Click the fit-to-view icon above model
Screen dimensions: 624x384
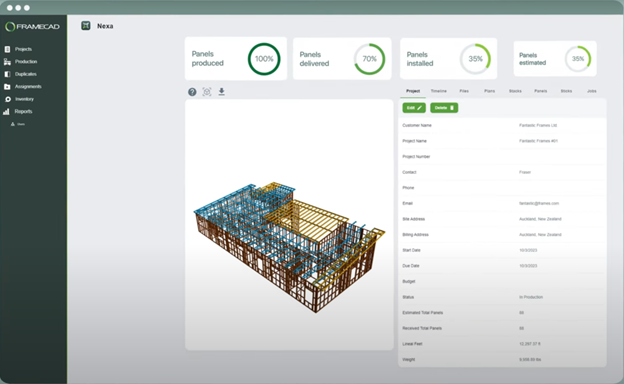pyautogui.click(x=207, y=92)
